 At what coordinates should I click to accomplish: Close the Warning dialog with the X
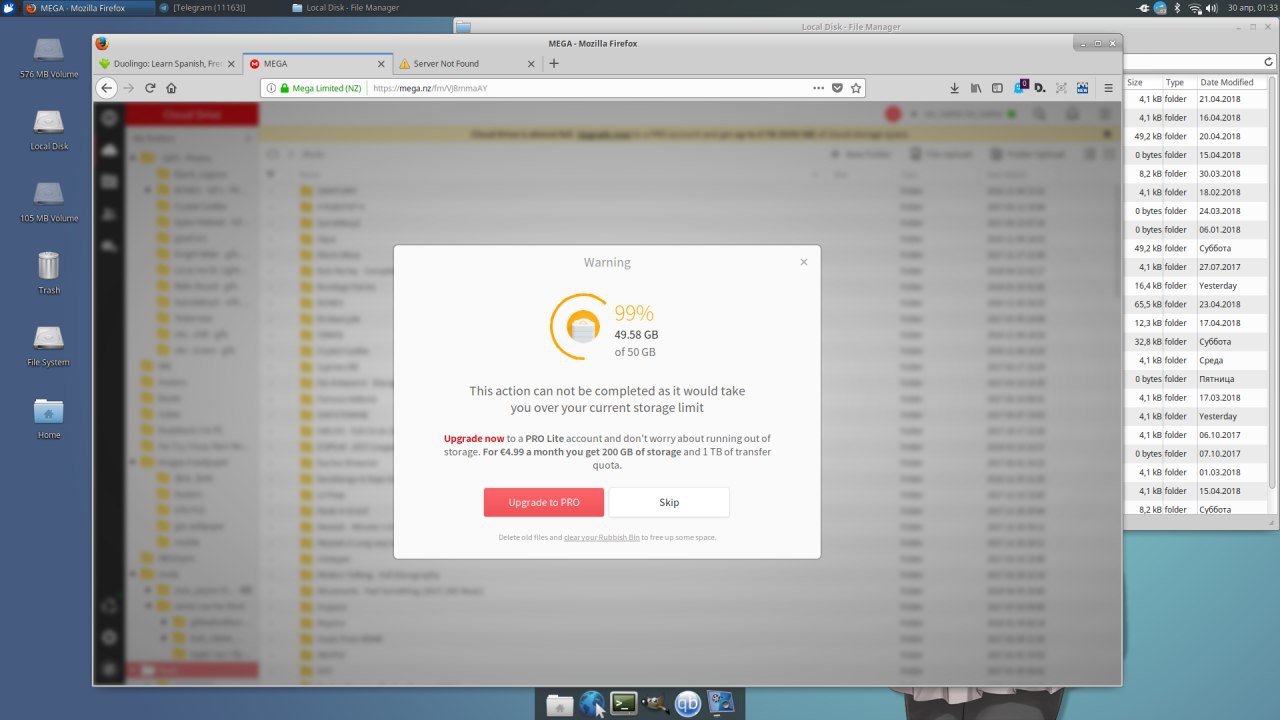coord(803,262)
